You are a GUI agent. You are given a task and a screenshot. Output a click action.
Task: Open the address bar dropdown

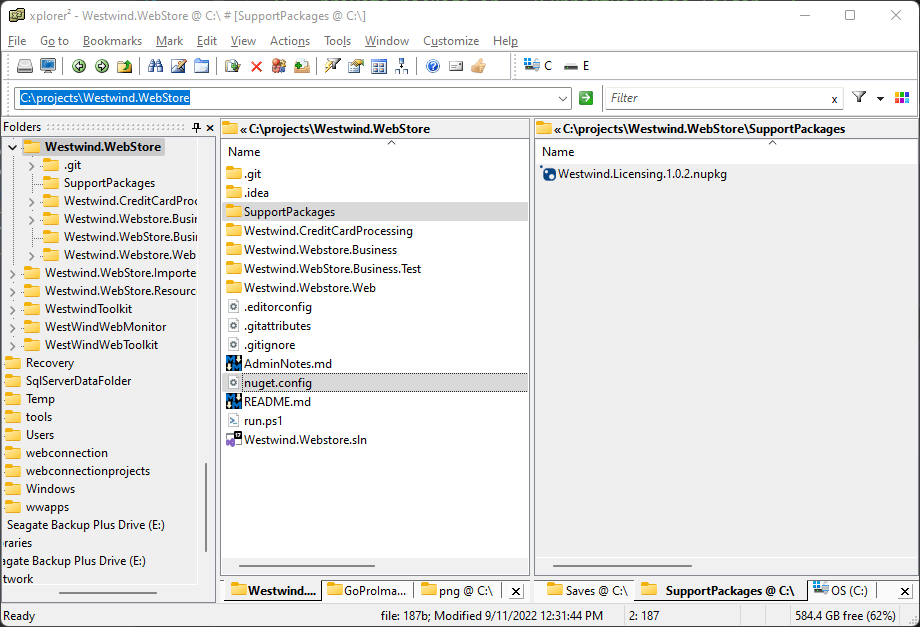coord(563,99)
